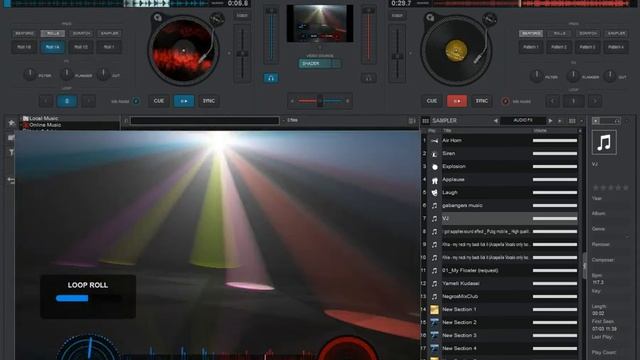
Task: Open the Shader video source dropdown
Action: [319, 64]
